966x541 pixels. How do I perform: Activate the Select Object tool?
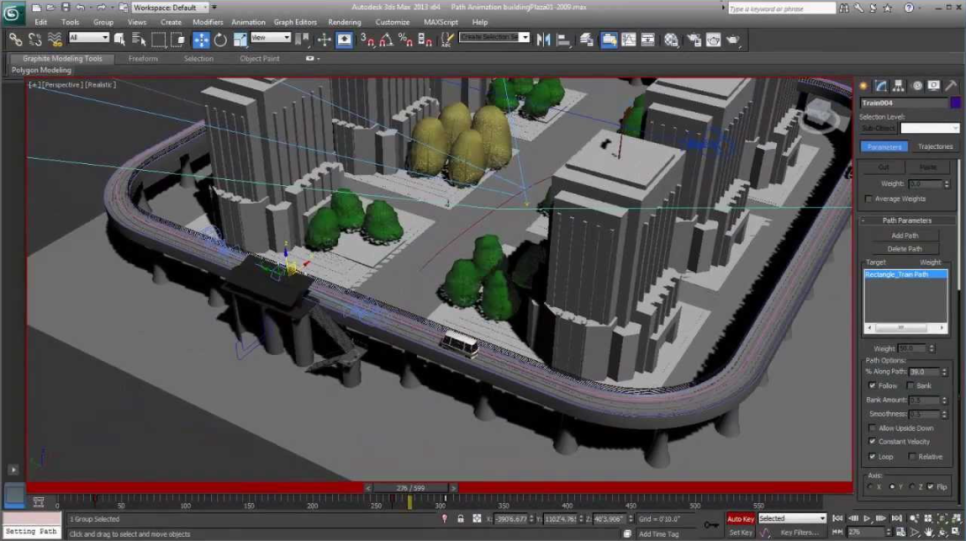(120, 40)
